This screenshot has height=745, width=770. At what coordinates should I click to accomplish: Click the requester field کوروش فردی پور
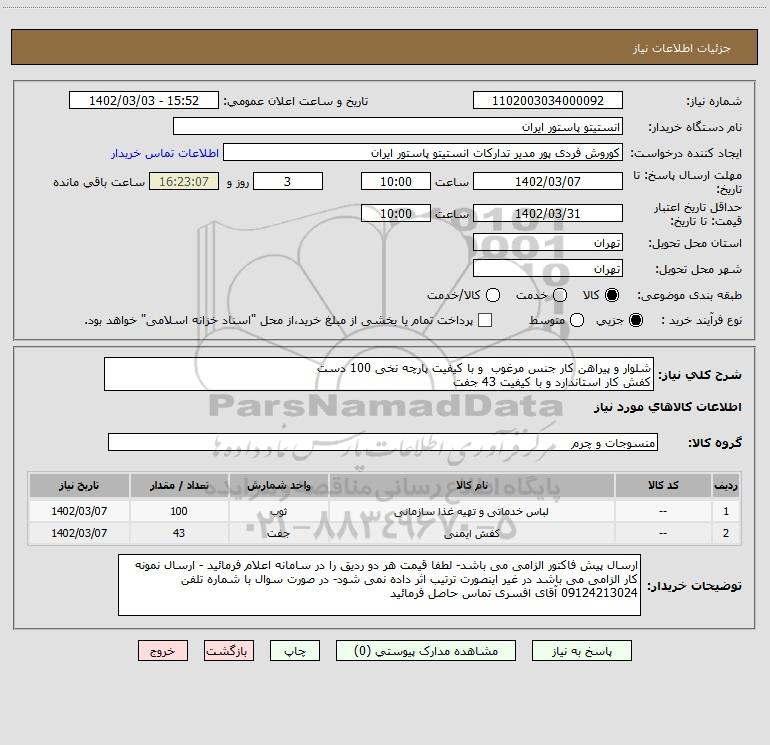[x=423, y=153]
